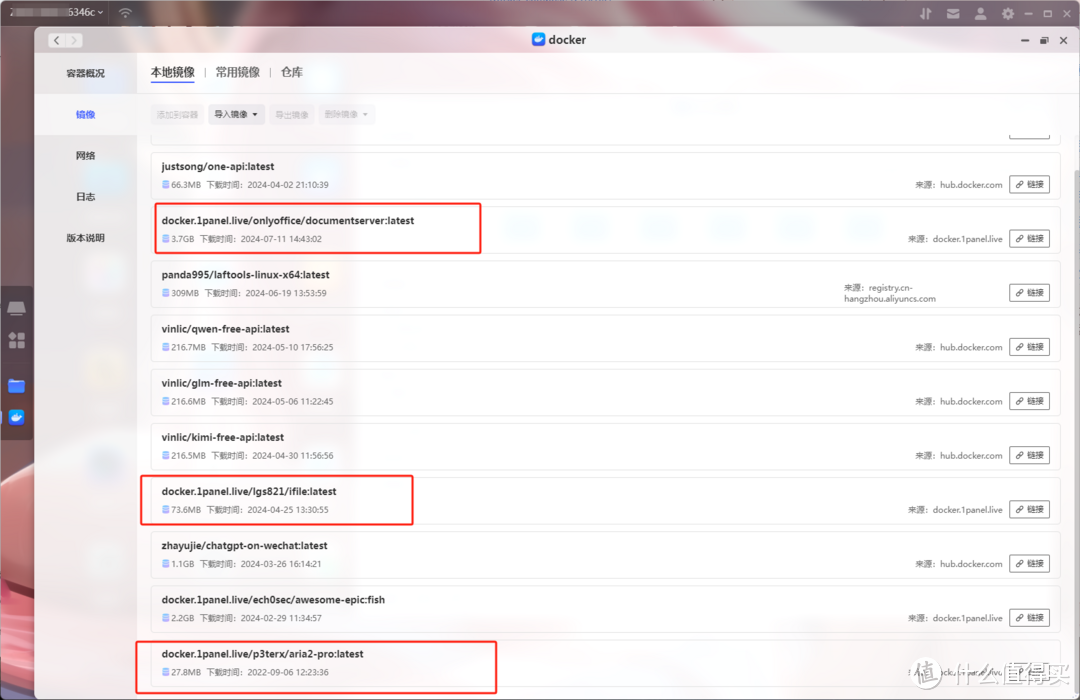Click the 3.7GB size of onlyoffice image

tap(183, 239)
